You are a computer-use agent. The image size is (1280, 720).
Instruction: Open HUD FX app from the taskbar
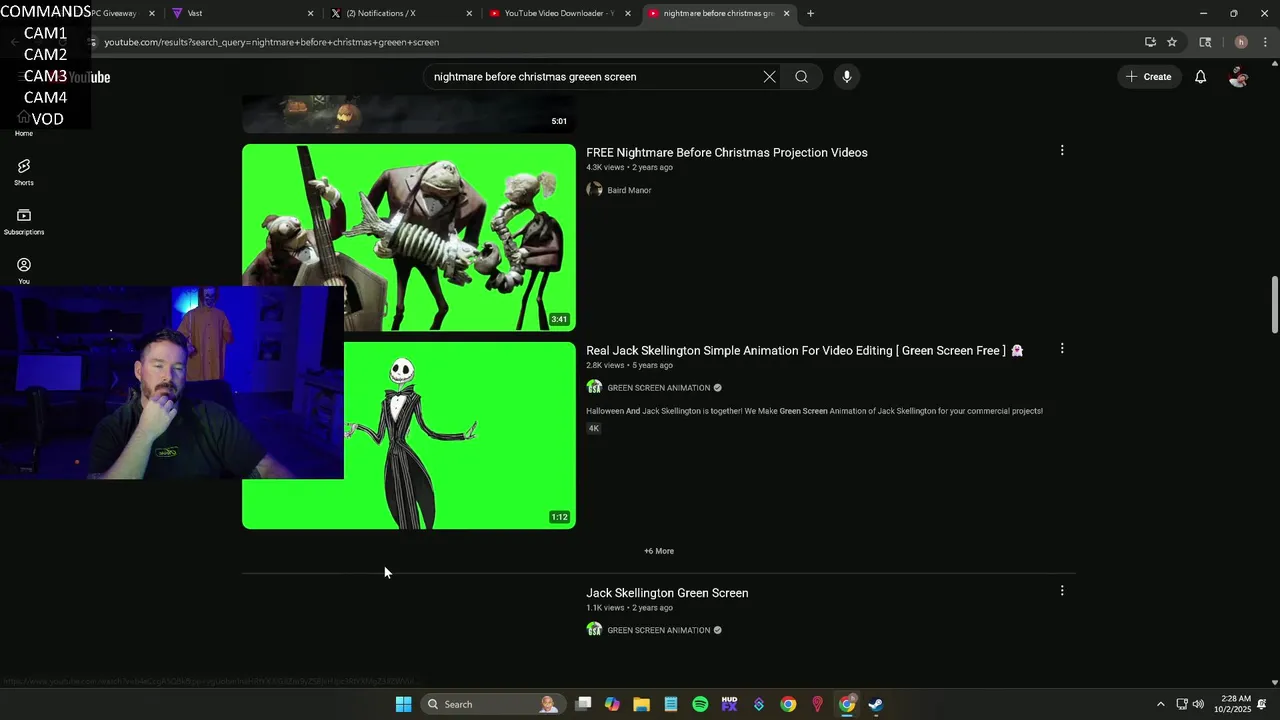(729, 704)
